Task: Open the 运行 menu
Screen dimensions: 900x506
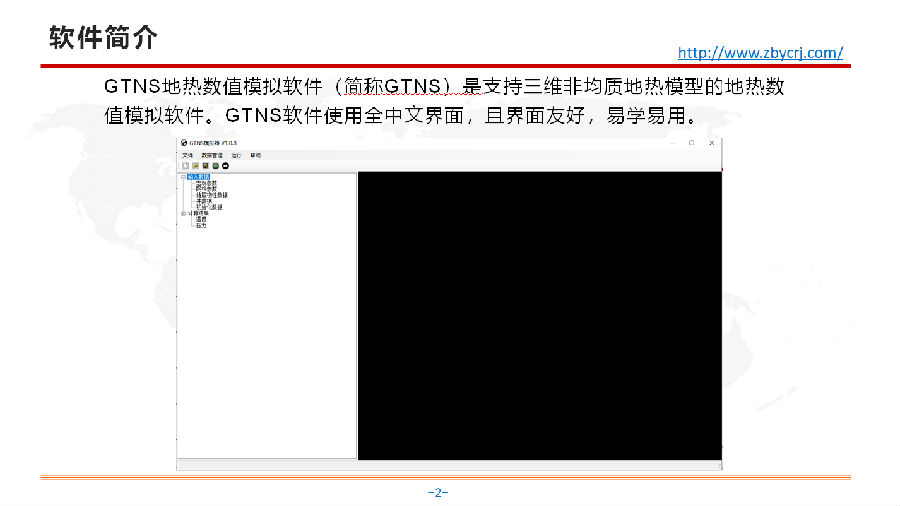Action: [x=236, y=155]
